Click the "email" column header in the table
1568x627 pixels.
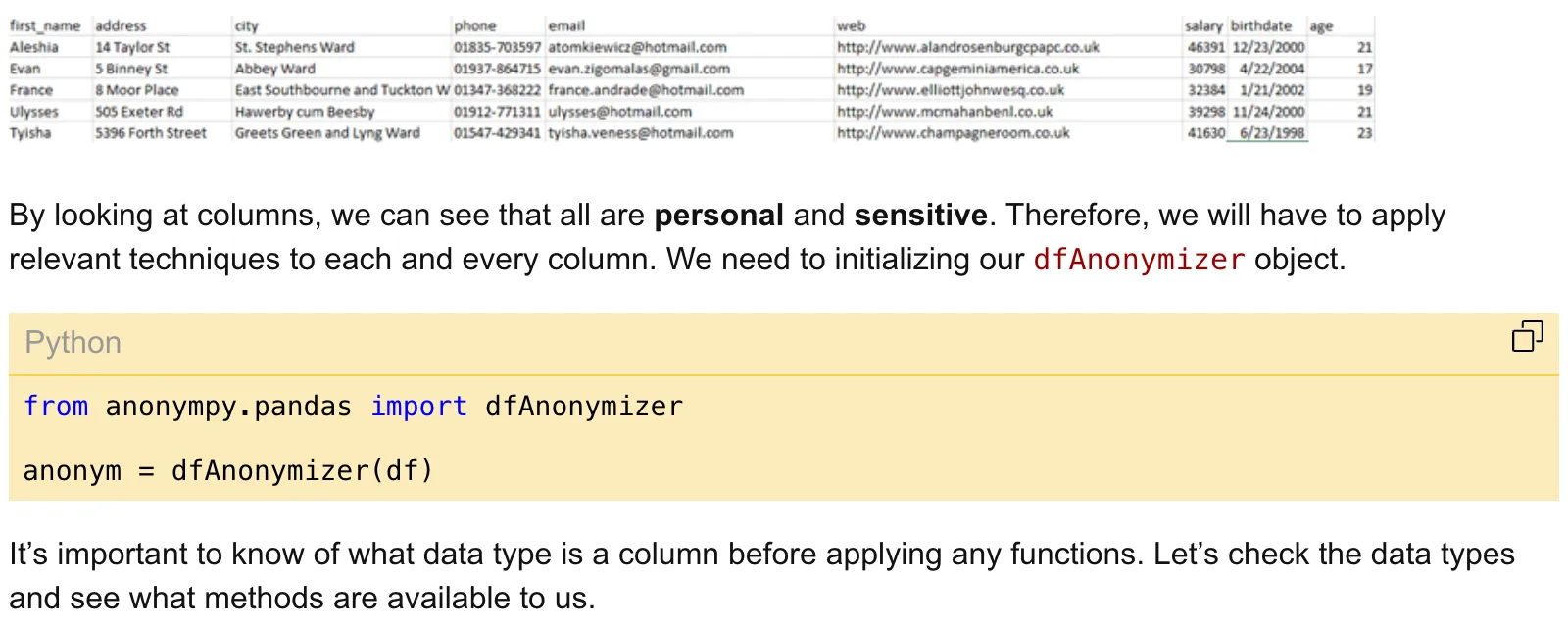point(566,25)
